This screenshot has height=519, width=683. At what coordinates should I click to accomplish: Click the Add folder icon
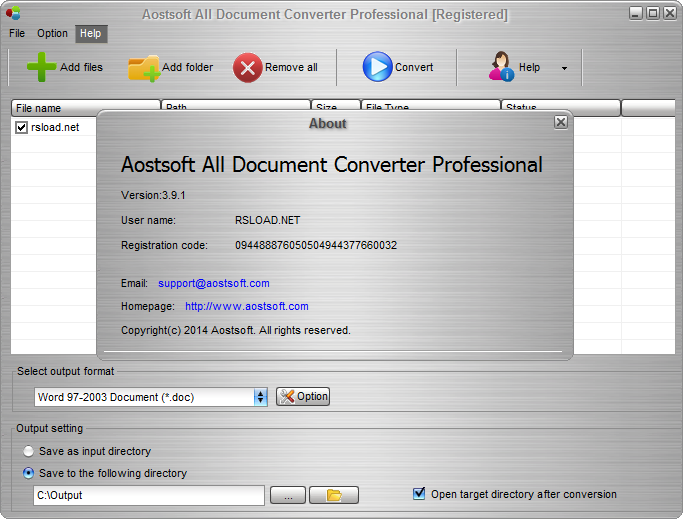[144, 68]
